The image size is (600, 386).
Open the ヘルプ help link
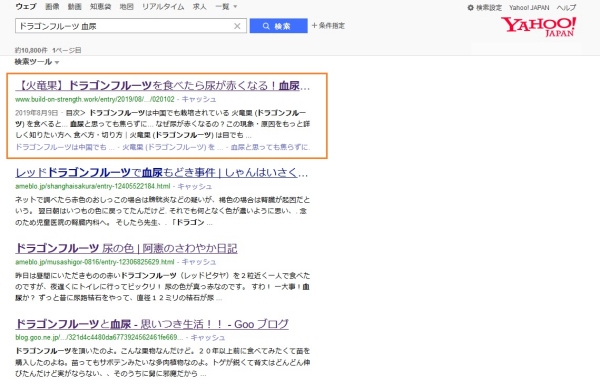566,7
